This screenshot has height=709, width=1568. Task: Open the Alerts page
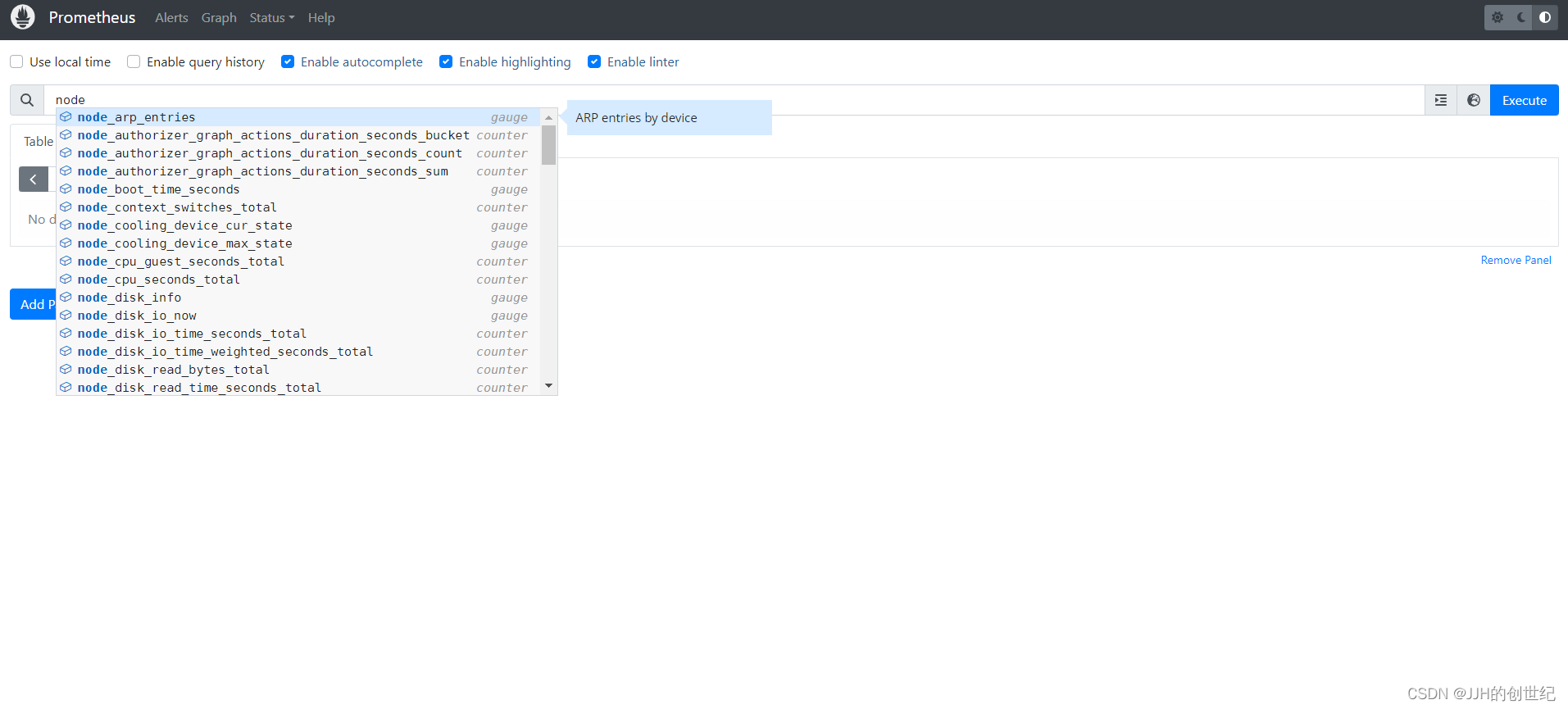(171, 17)
